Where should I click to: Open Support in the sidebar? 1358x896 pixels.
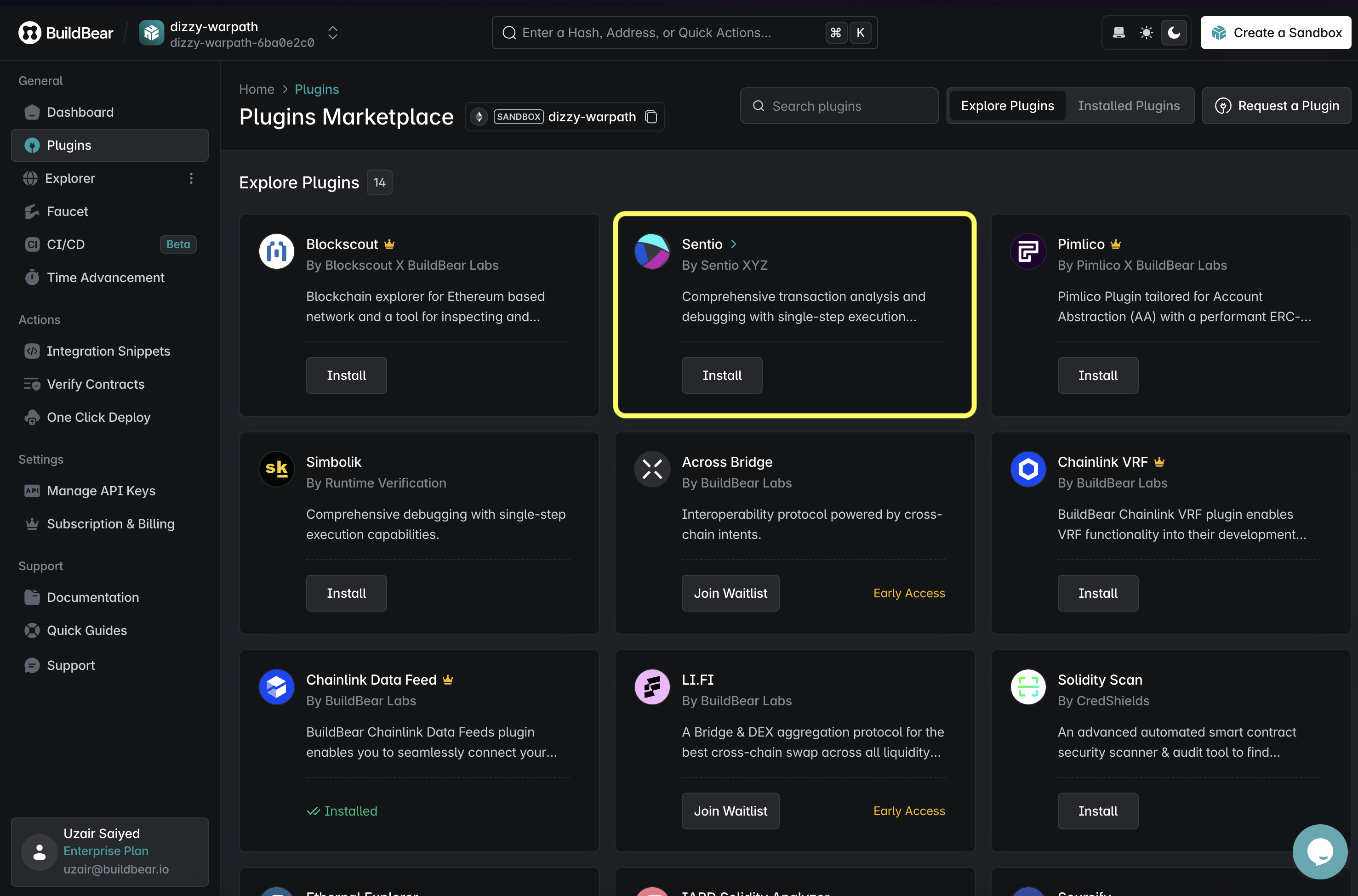pyautogui.click(x=109, y=665)
